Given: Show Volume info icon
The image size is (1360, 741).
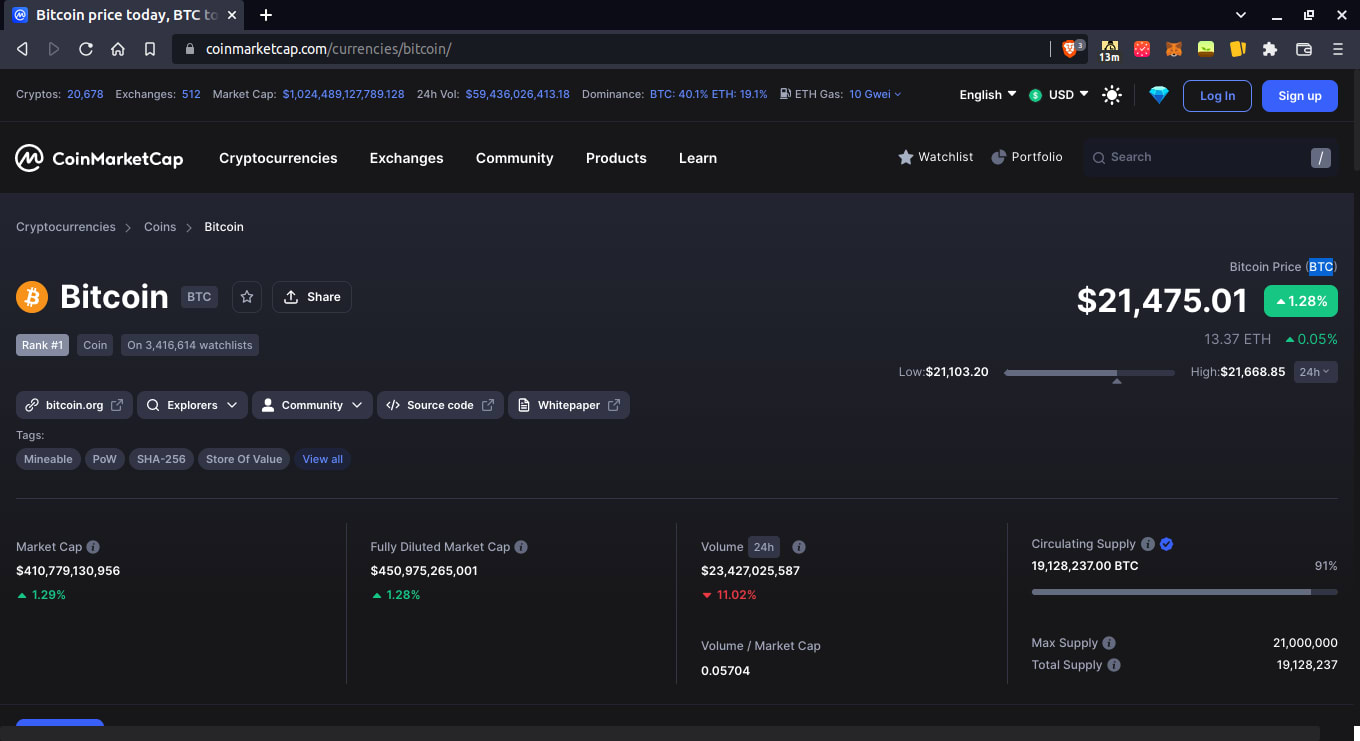Looking at the screenshot, I should point(799,547).
